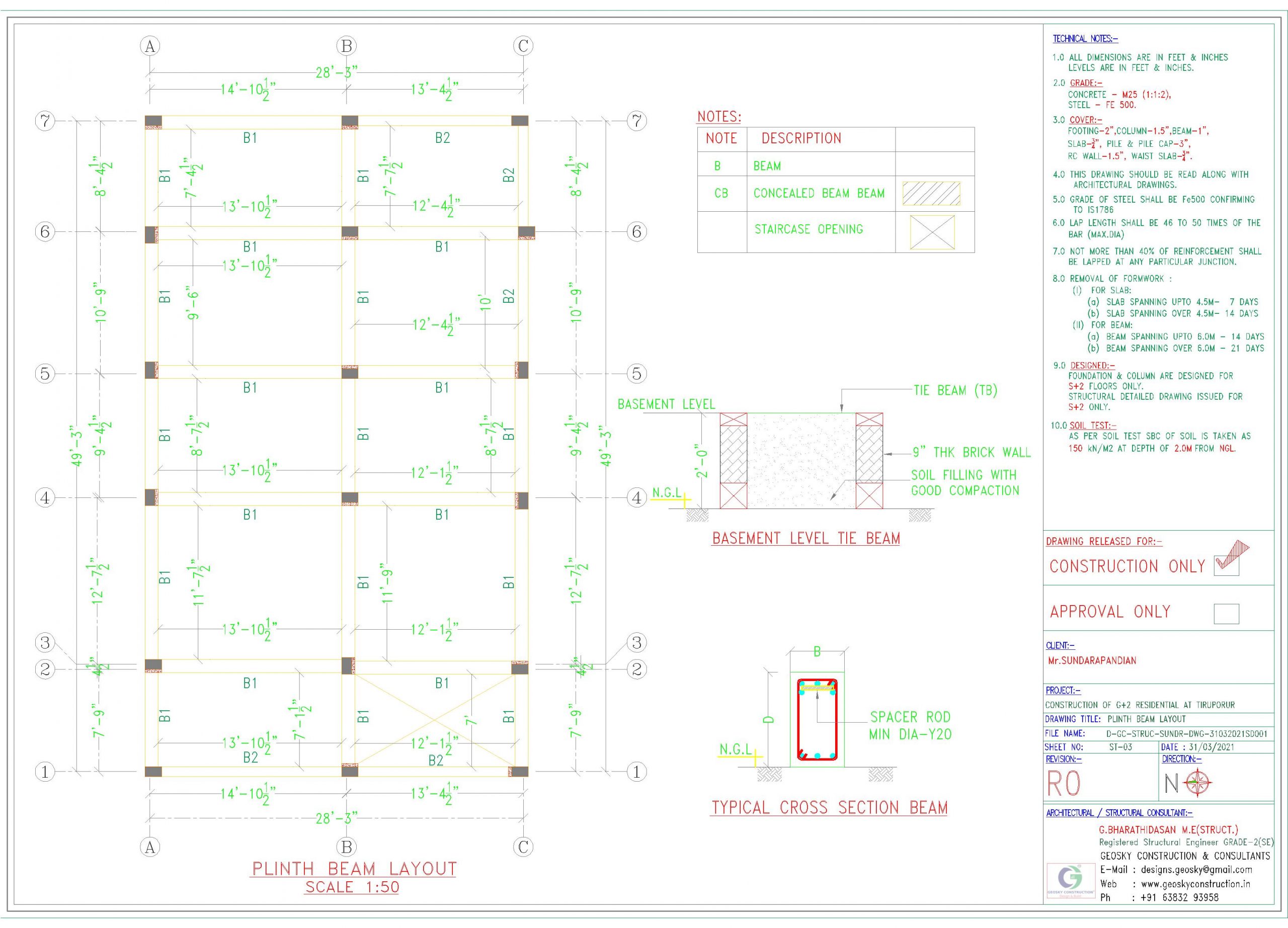1288x928 pixels.
Task: Select the red rebar stirrup in beam cross section
Action: 817,719
